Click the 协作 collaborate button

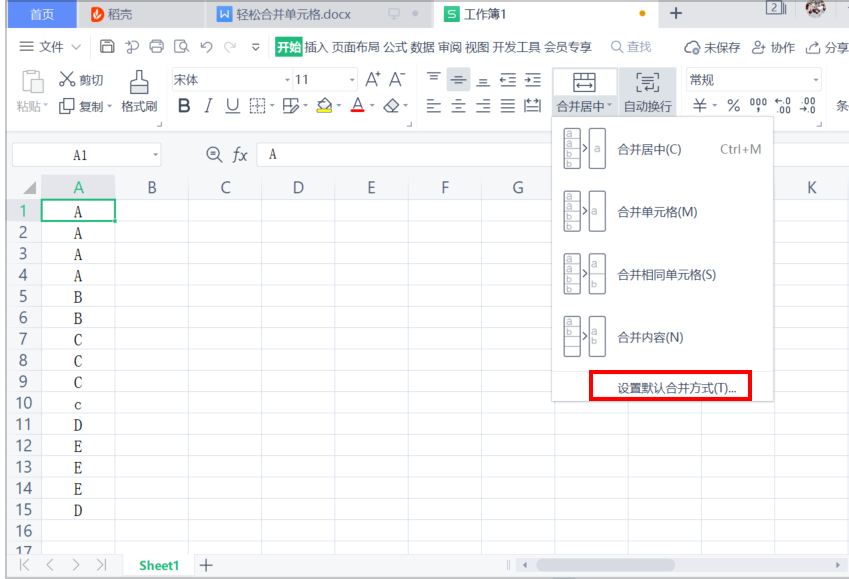773,48
